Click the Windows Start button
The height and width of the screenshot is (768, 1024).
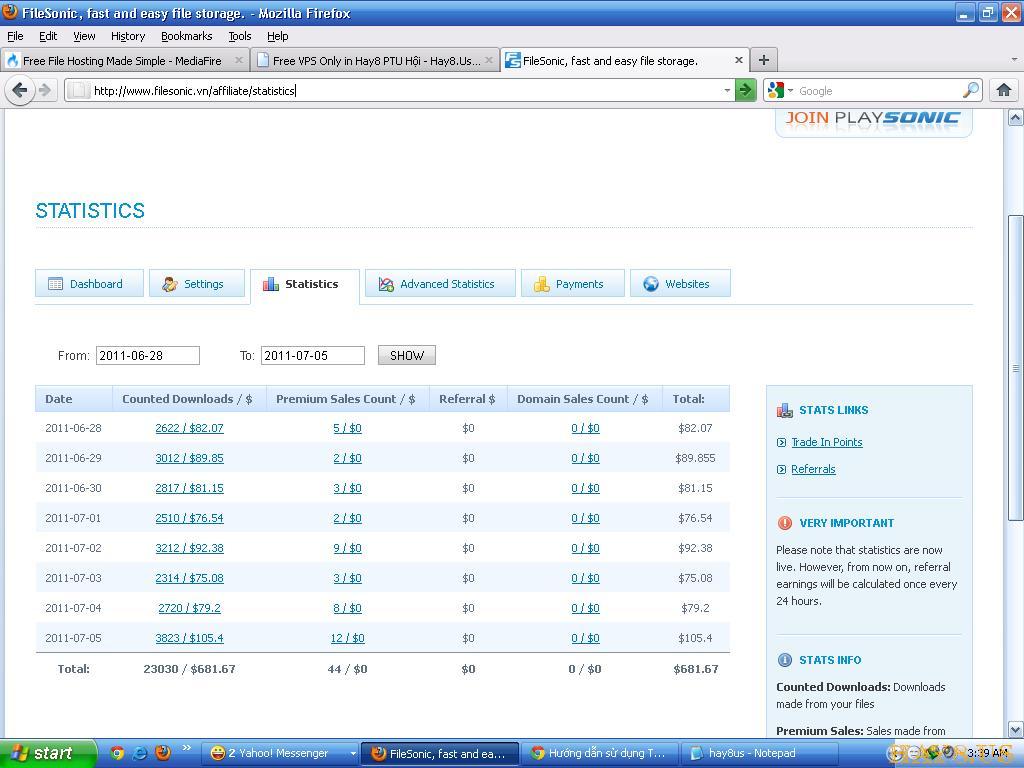(x=48, y=753)
